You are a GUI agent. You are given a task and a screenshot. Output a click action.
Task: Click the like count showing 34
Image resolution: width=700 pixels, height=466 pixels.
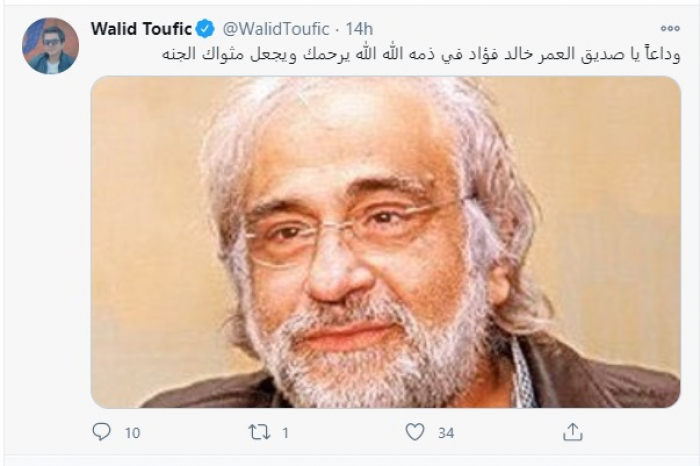pyautogui.click(x=446, y=433)
